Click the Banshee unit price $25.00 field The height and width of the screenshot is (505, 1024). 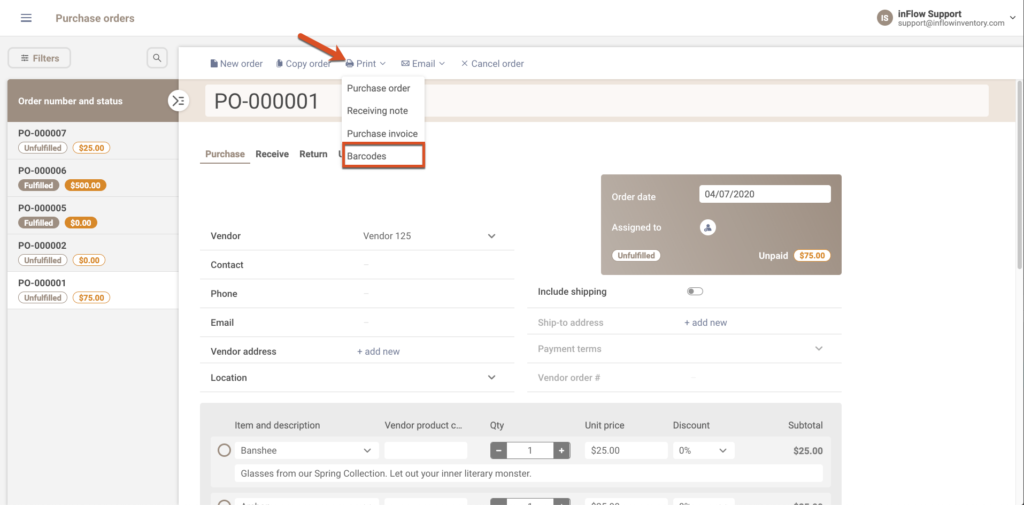coord(626,451)
